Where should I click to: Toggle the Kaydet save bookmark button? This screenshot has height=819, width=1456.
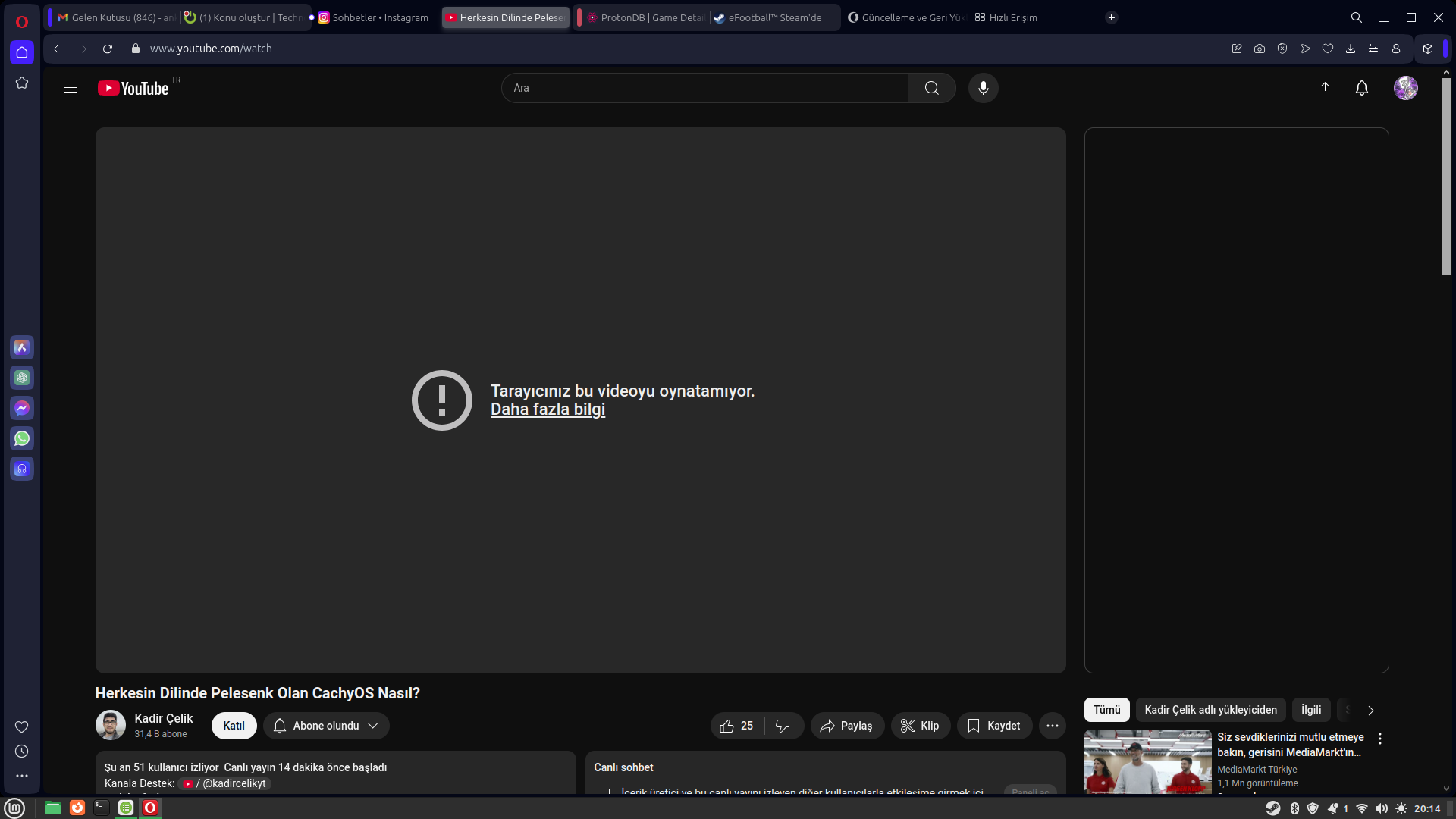coord(993,726)
